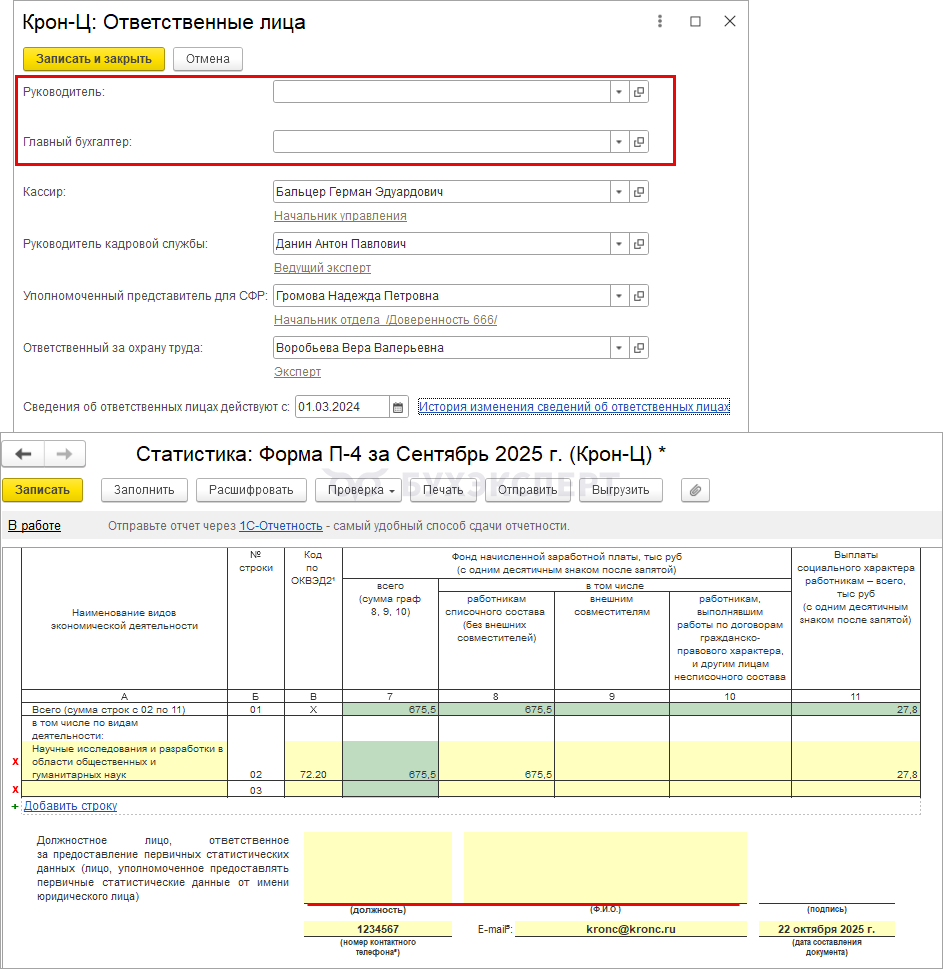Open the Ведущий эксперт position link
Screen dimensions: 943x969
pyautogui.click(x=323, y=268)
